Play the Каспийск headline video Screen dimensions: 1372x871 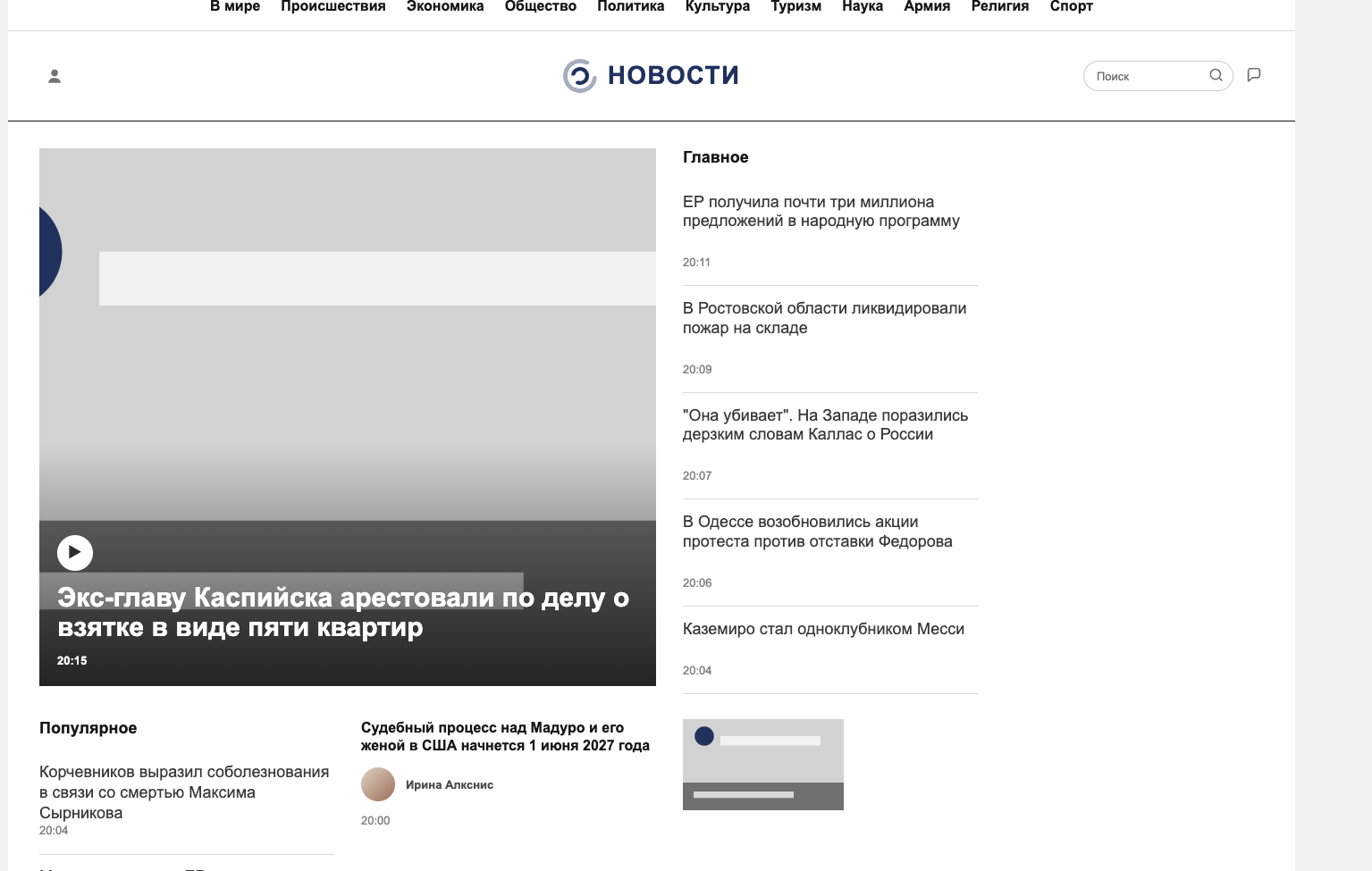[75, 552]
